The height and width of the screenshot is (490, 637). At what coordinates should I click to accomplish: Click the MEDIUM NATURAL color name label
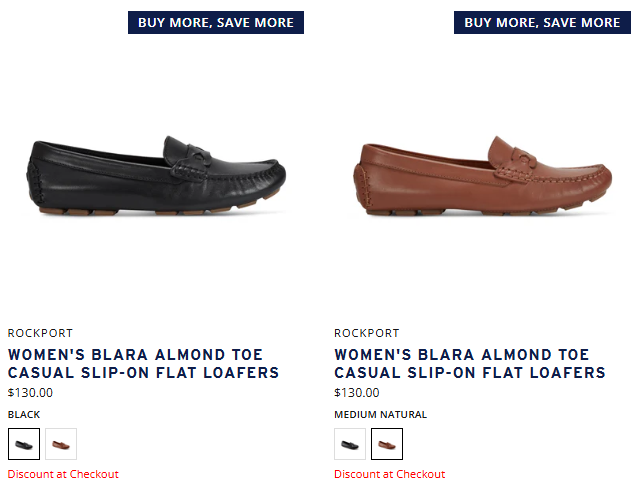[381, 414]
